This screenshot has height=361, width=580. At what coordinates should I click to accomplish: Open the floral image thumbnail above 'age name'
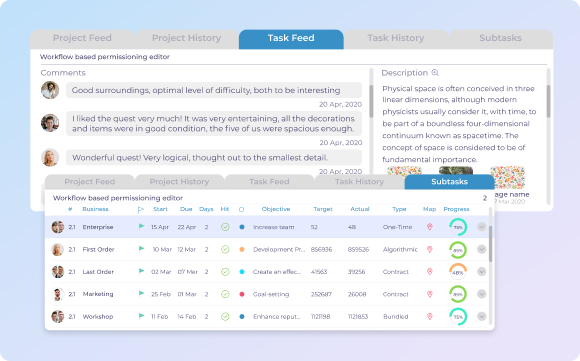point(508,178)
